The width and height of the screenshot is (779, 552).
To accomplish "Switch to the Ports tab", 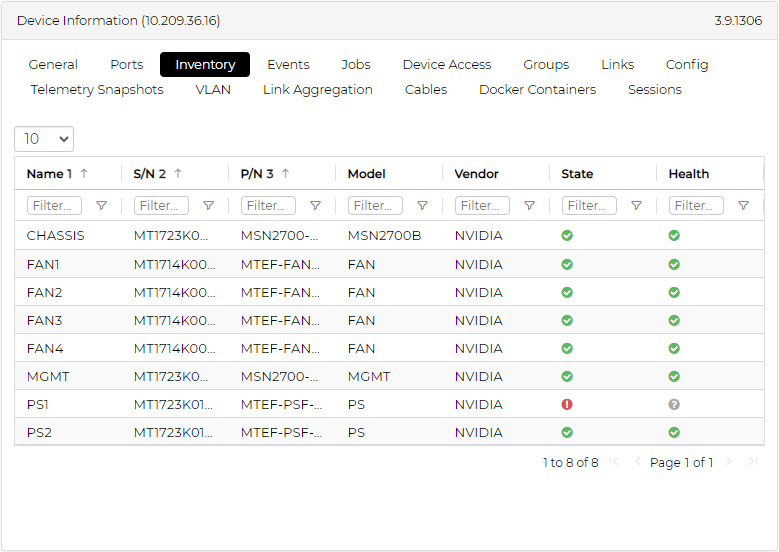I will pos(127,65).
